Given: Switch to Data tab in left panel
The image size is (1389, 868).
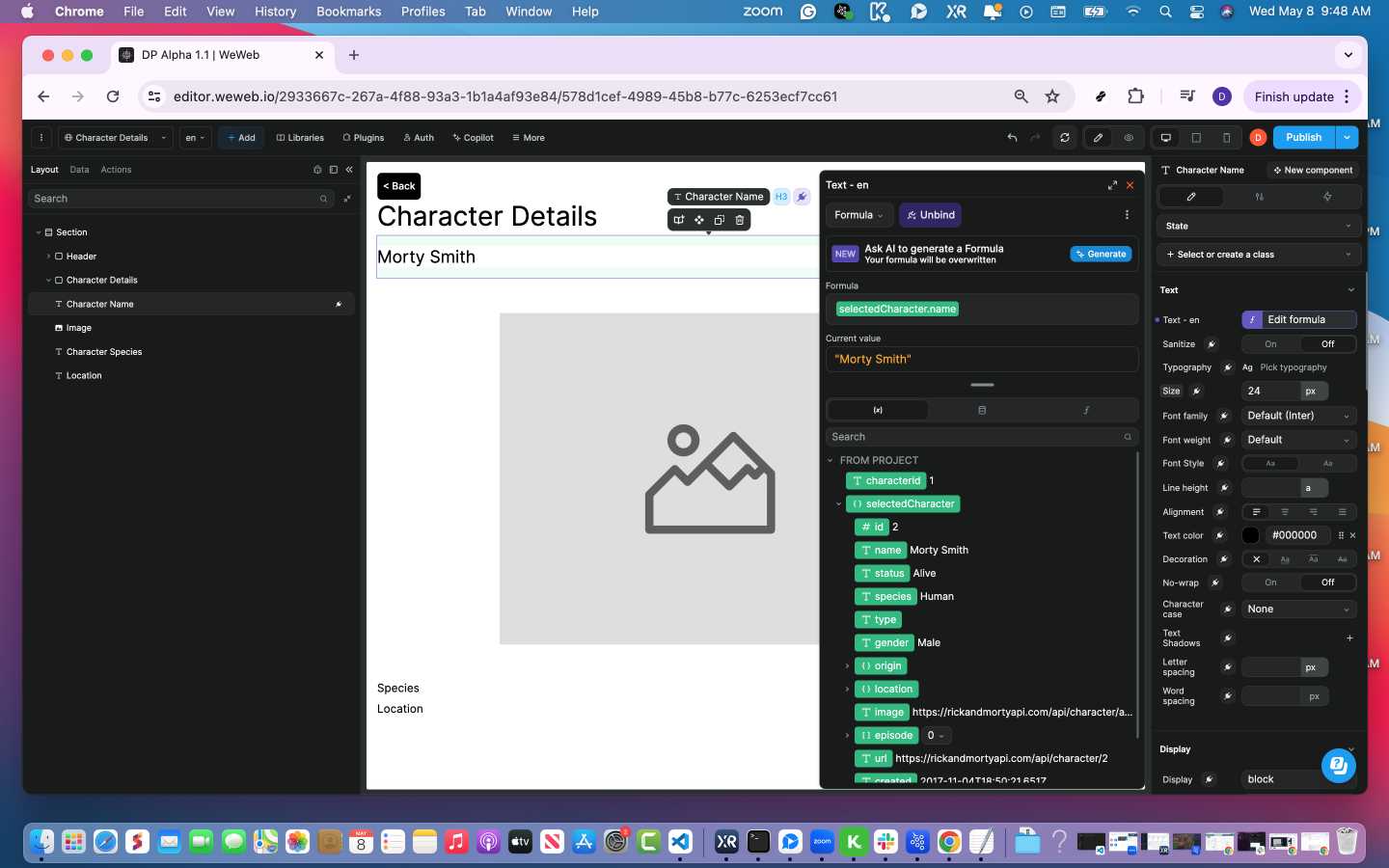Looking at the screenshot, I should pos(79,170).
